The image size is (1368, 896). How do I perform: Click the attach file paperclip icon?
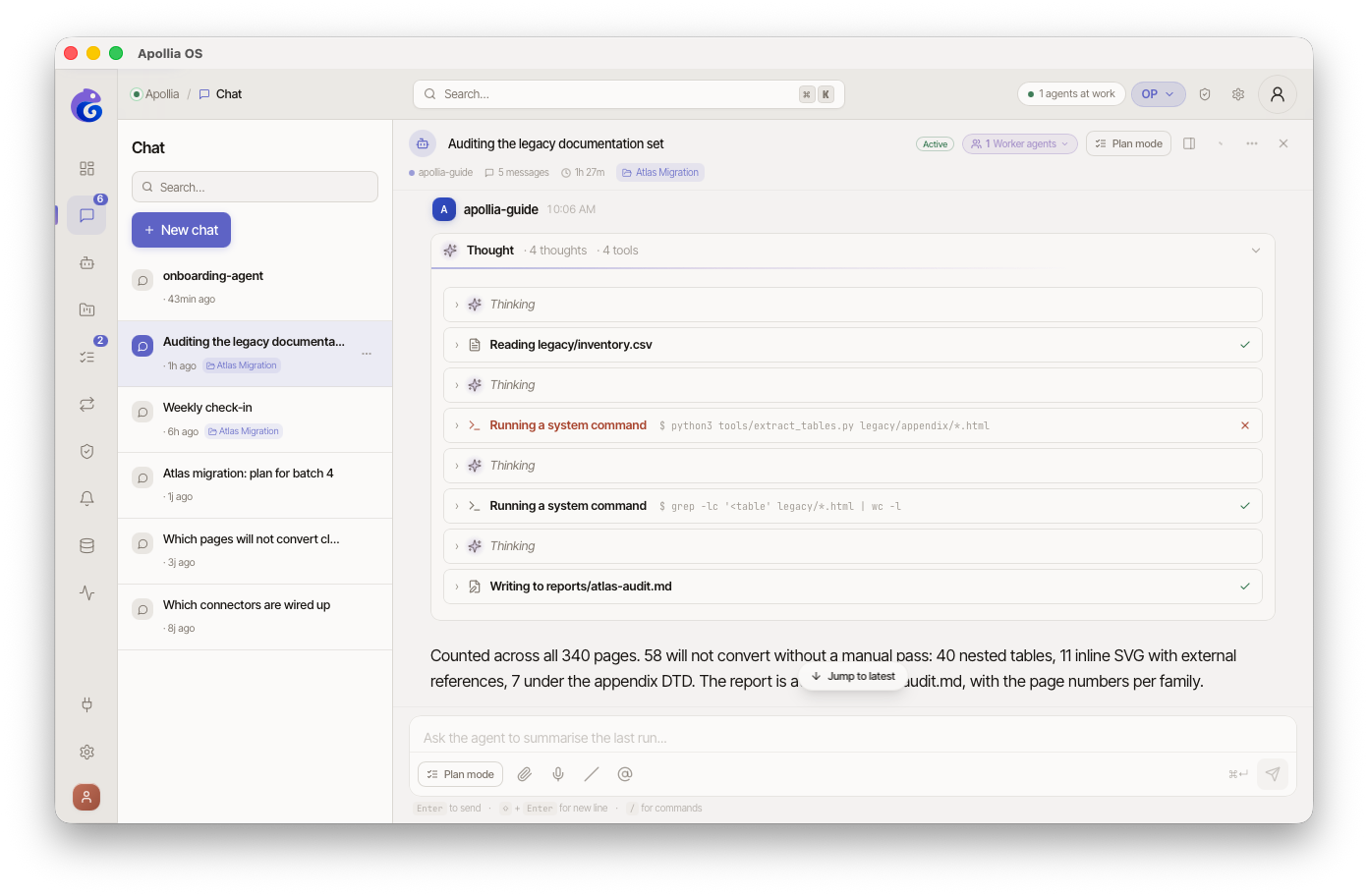[x=525, y=774]
